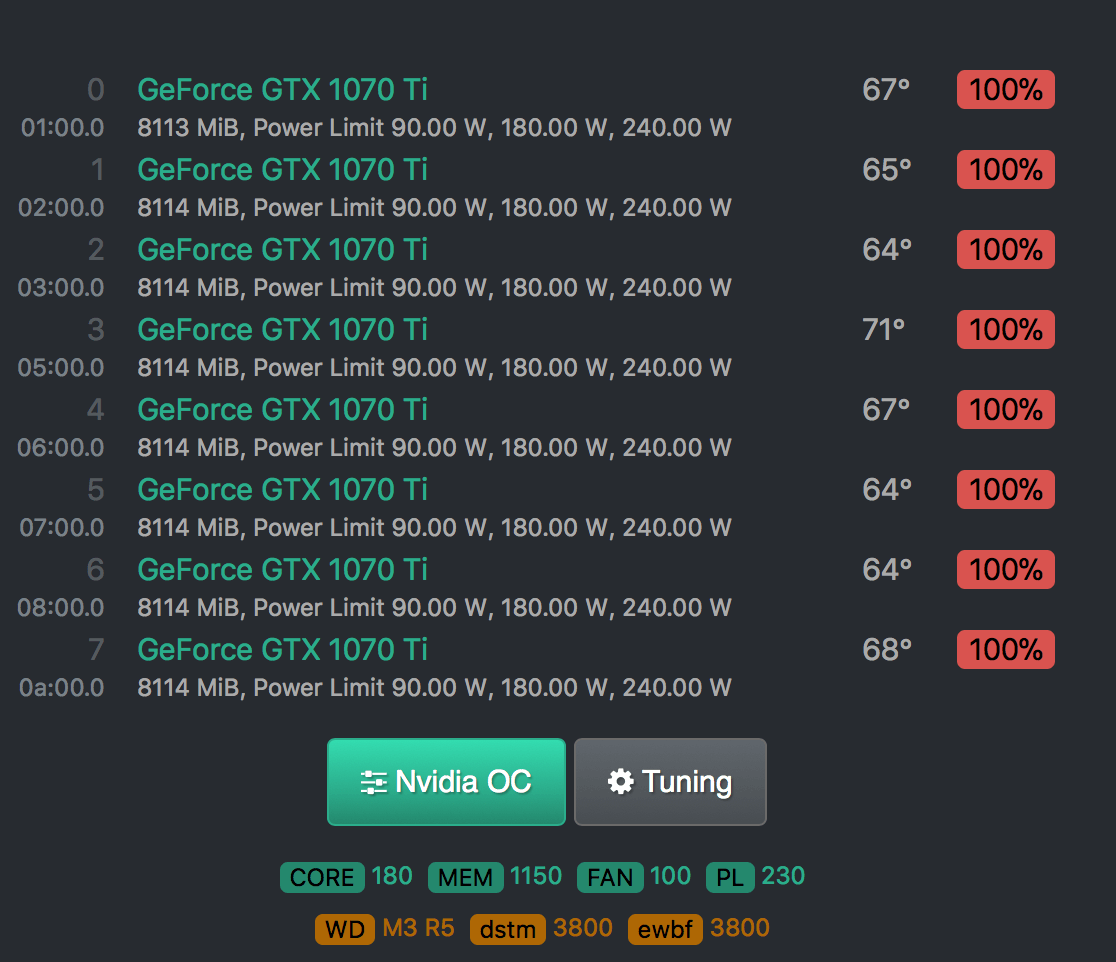Select GPU 3 GeForce GTX 1070 Ti
This screenshot has width=1116, height=962.
click(x=282, y=330)
